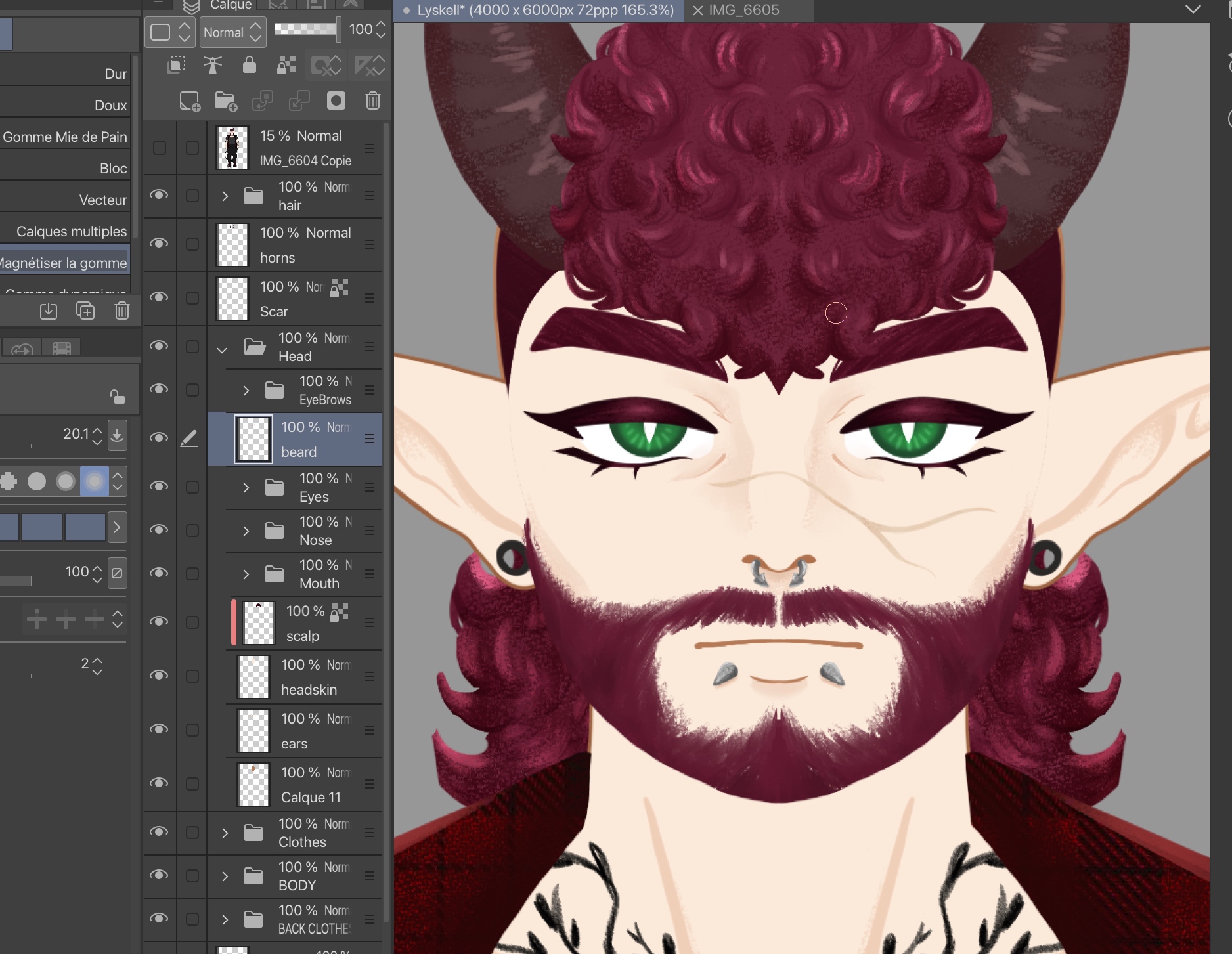
Task: Open the Normal blend mode dropdown
Action: [x=232, y=32]
